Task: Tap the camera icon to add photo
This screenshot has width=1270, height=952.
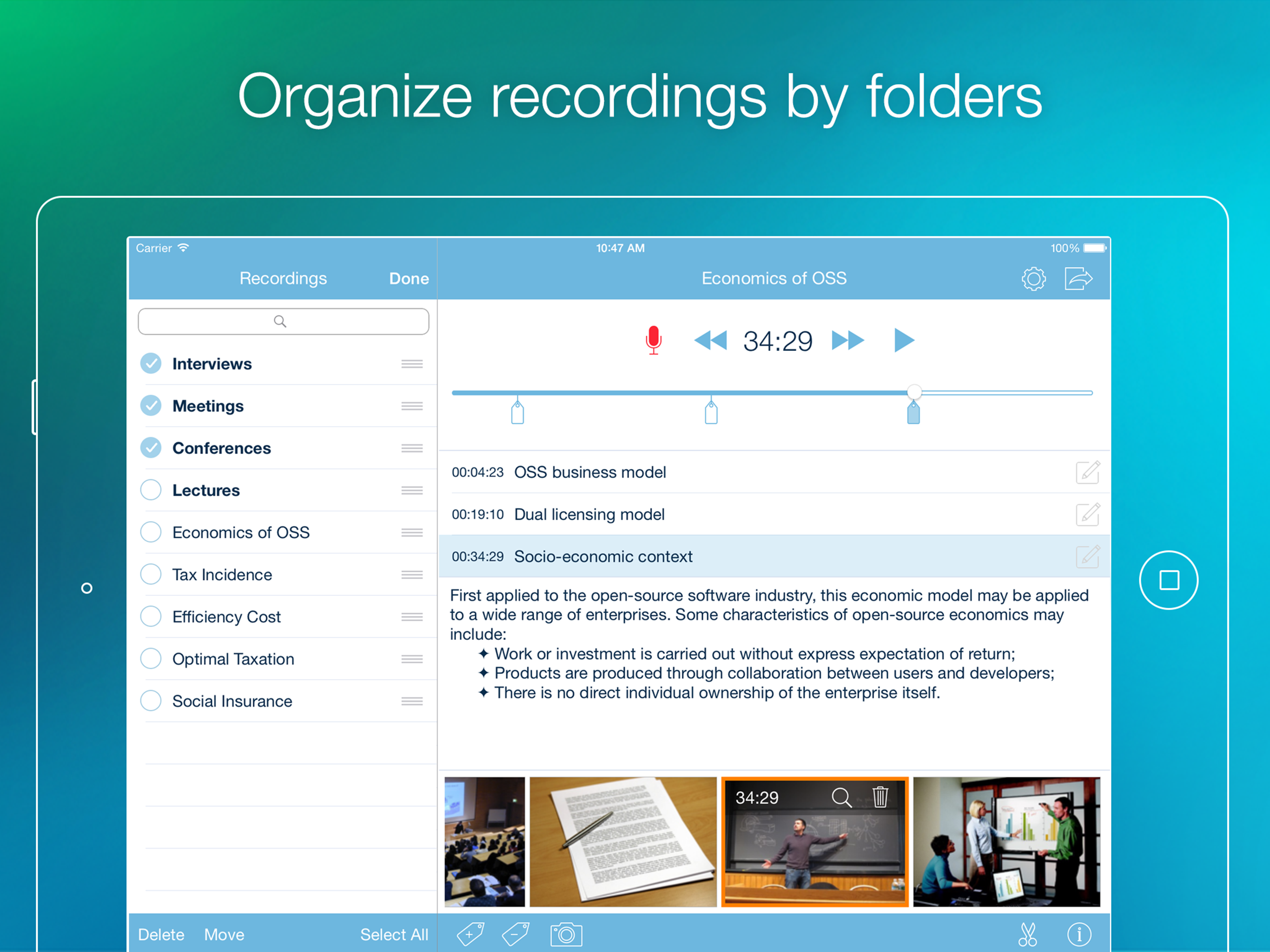Action: click(x=566, y=934)
